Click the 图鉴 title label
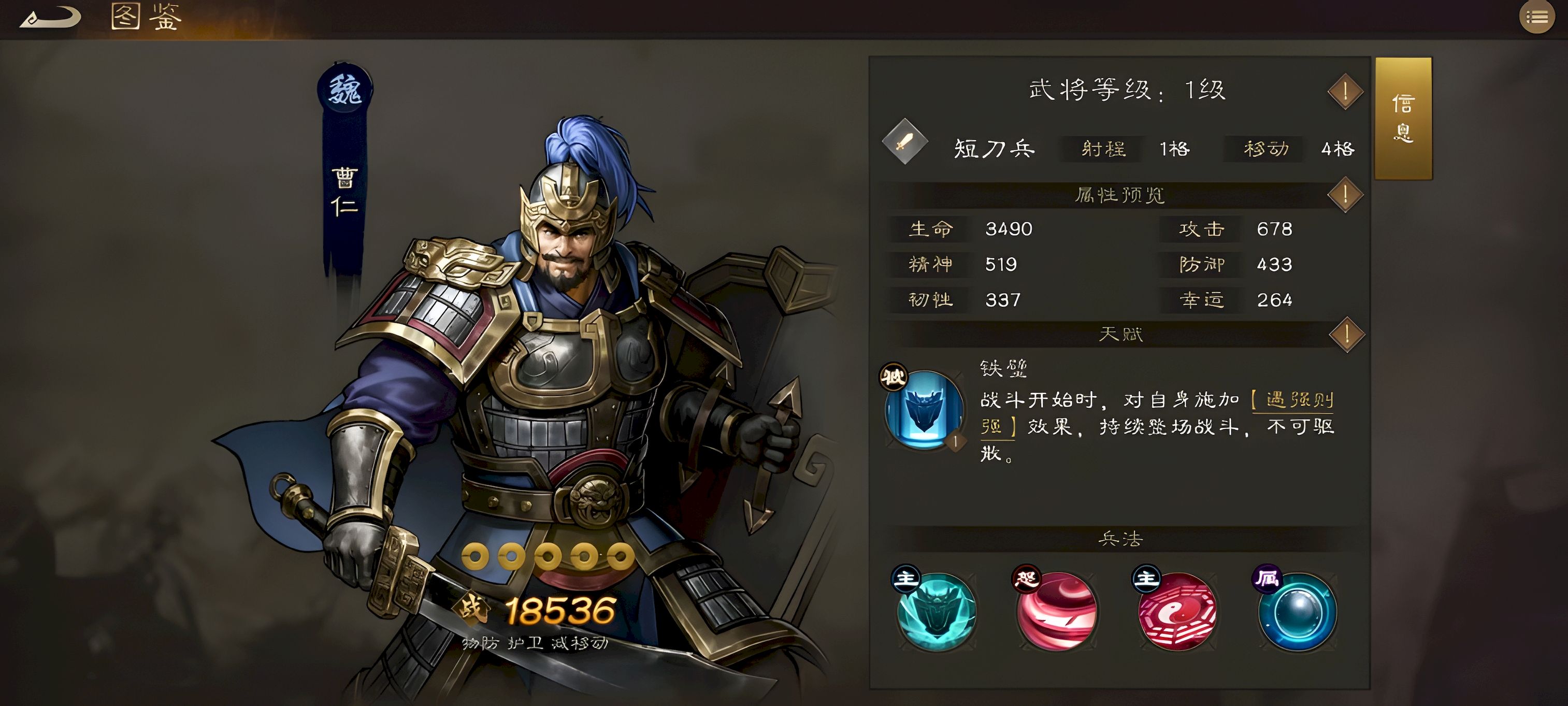The width and height of the screenshot is (1568, 706). [x=147, y=17]
